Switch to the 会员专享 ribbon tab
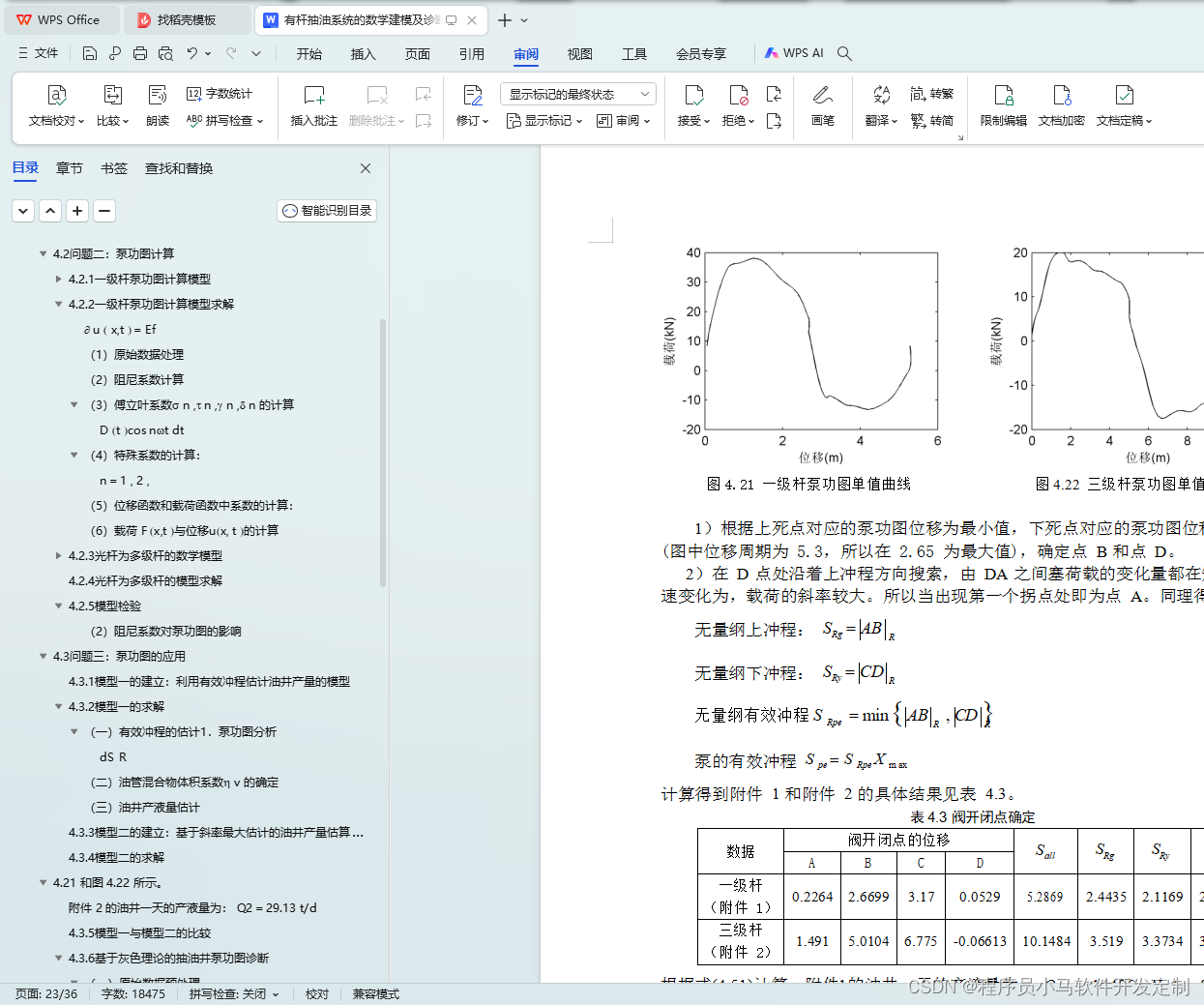The width and height of the screenshot is (1204, 1005). (701, 54)
